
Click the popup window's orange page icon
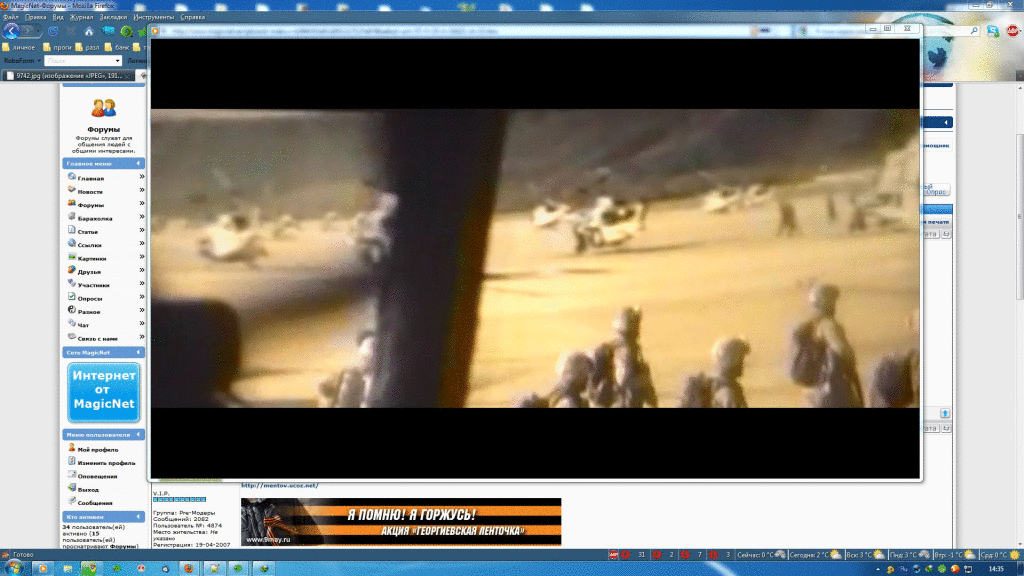(x=155, y=31)
